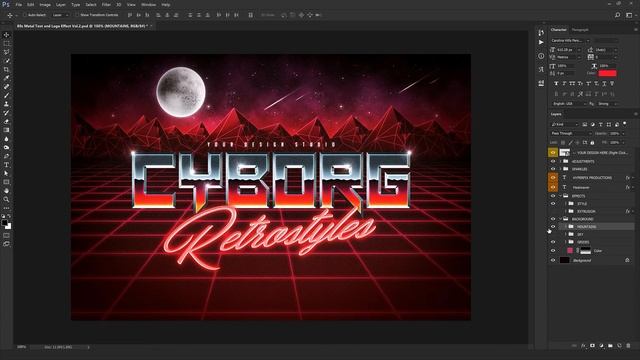
Task: Open the Actions panel play icon
Action: pyautogui.click(x=541, y=42)
